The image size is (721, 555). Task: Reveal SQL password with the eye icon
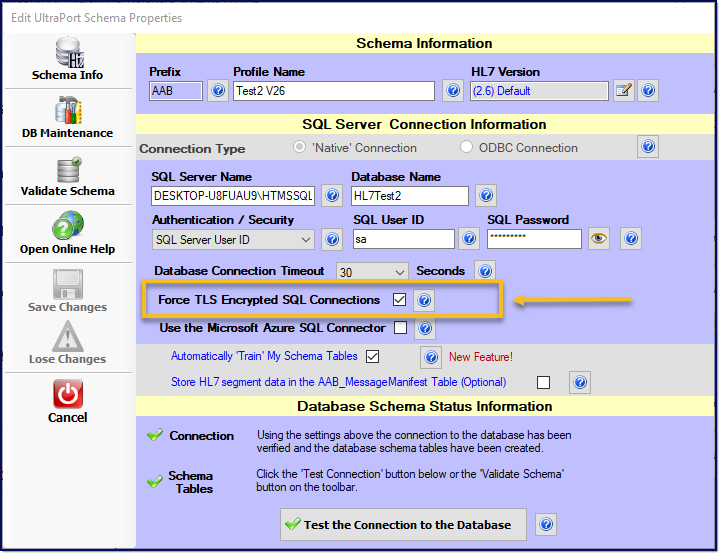point(598,239)
